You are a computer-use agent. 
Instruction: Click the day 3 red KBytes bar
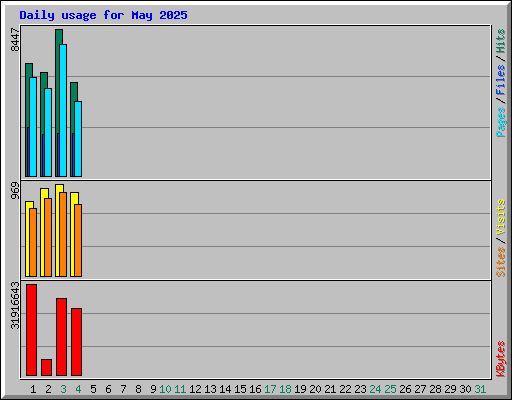(61, 337)
